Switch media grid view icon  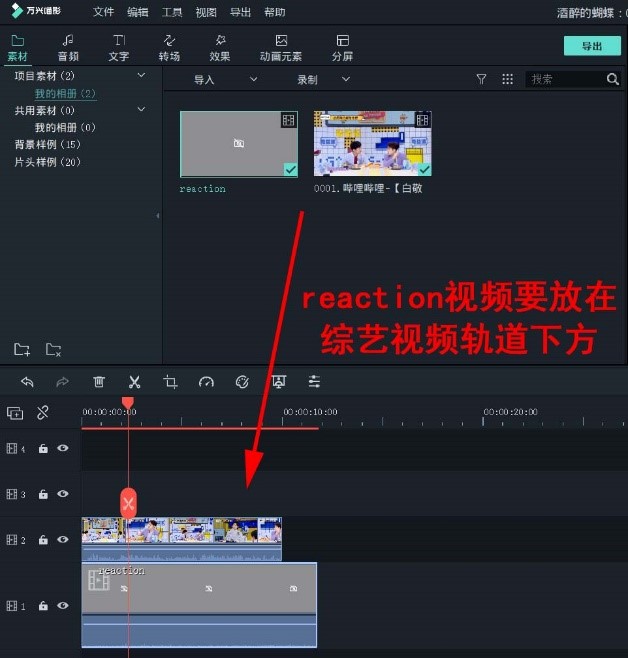508,79
